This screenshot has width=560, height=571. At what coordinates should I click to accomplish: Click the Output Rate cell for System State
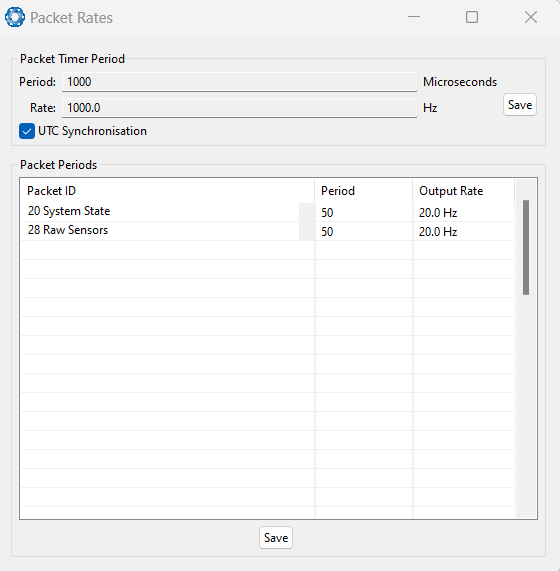pyautogui.click(x=464, y=212)
